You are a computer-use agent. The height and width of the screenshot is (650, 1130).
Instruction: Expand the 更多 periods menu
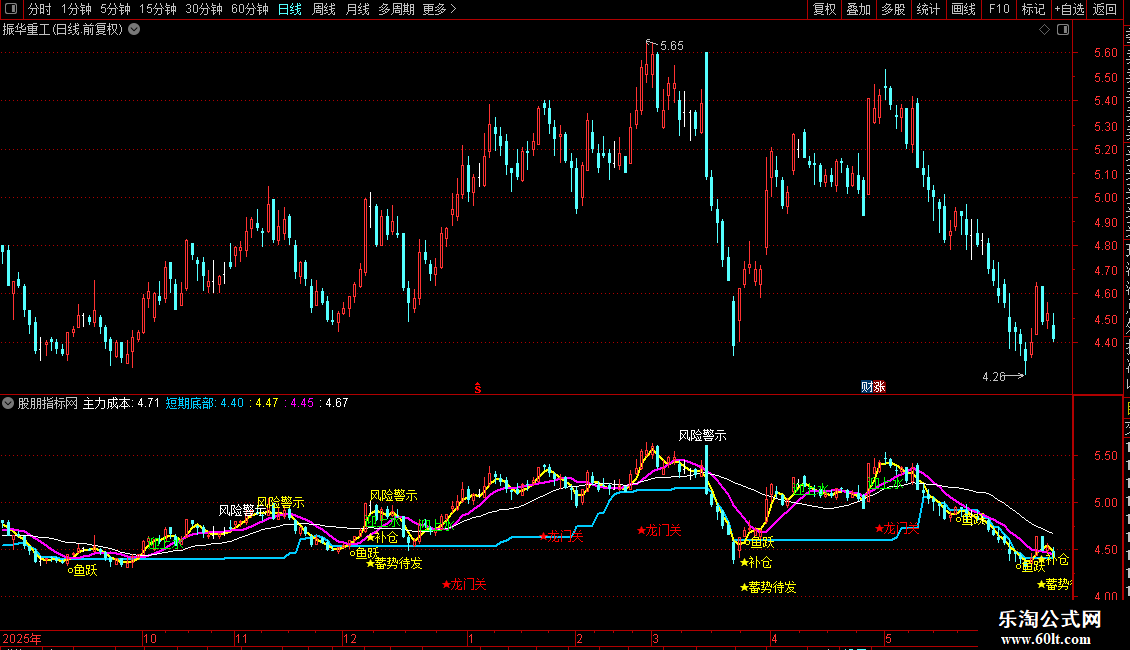pyautogui.click(x=439, y=9)
